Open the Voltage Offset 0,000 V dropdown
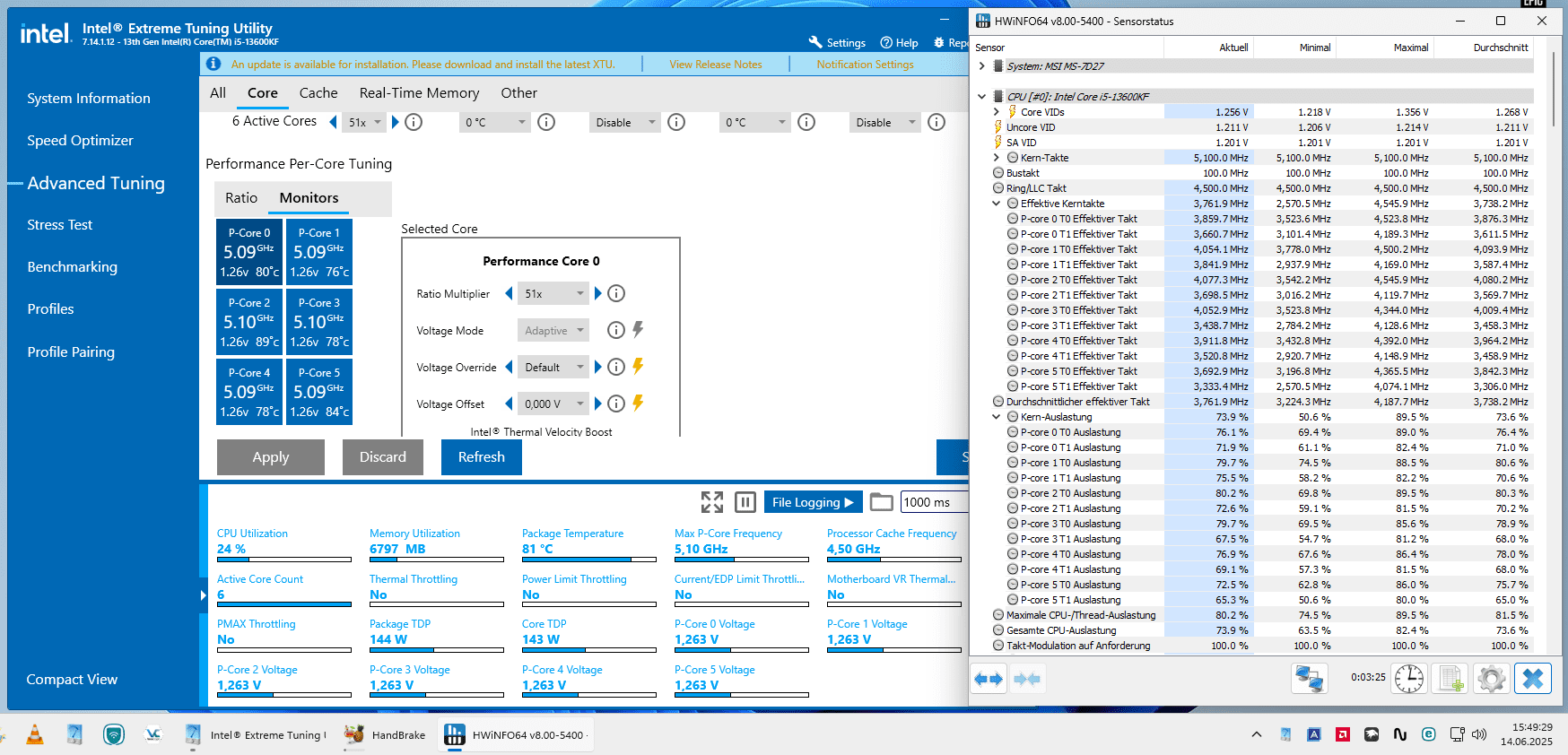Image resolution: width=1568 pixels, height=755 pixels. (x=553, y=404)
